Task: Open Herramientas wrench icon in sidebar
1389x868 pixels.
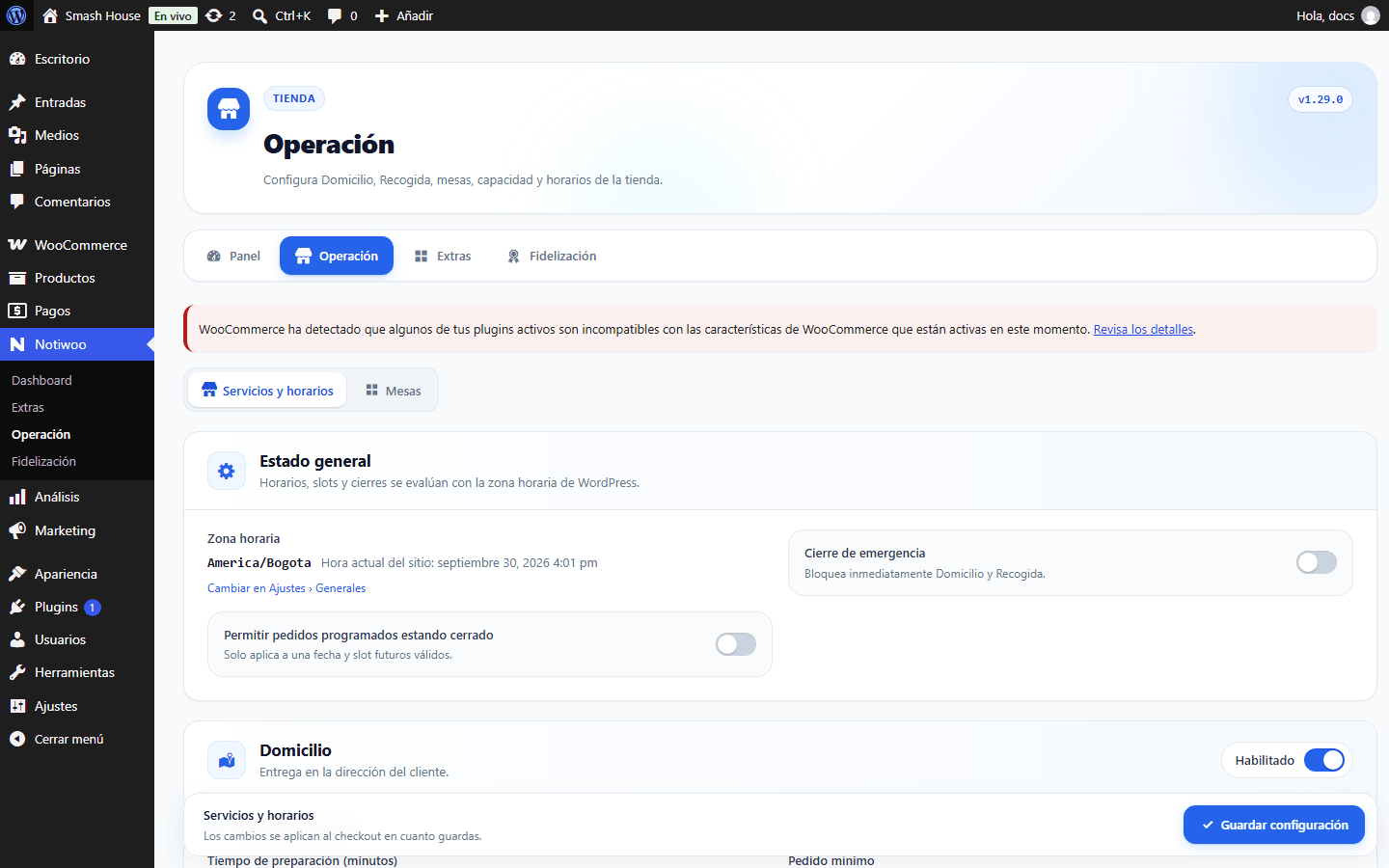Action: tap(17, 672)
